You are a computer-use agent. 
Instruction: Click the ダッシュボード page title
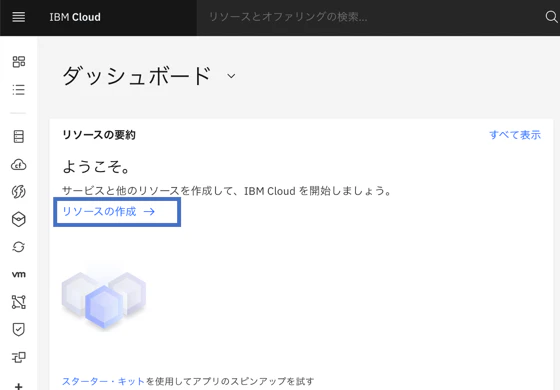pyautogui.click(x=137, y=76)
